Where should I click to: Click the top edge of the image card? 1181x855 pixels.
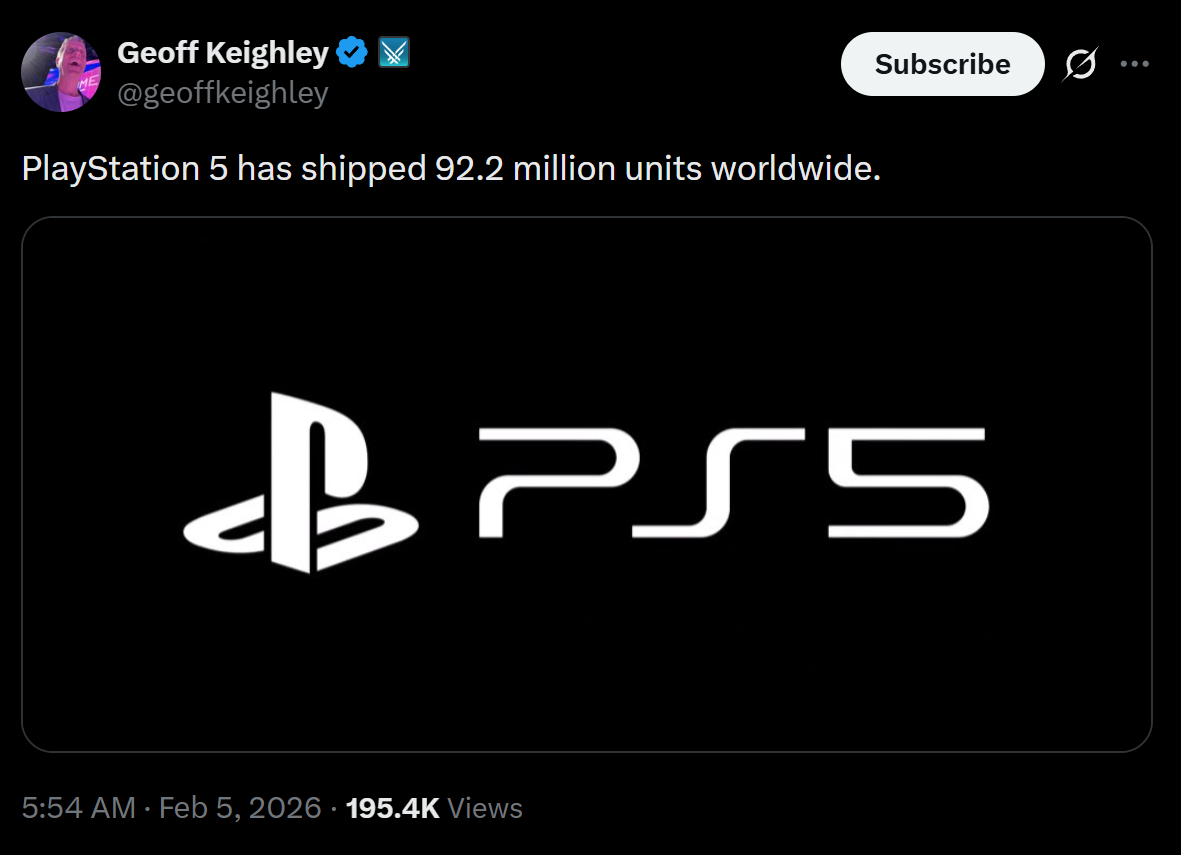coord(587,218)
